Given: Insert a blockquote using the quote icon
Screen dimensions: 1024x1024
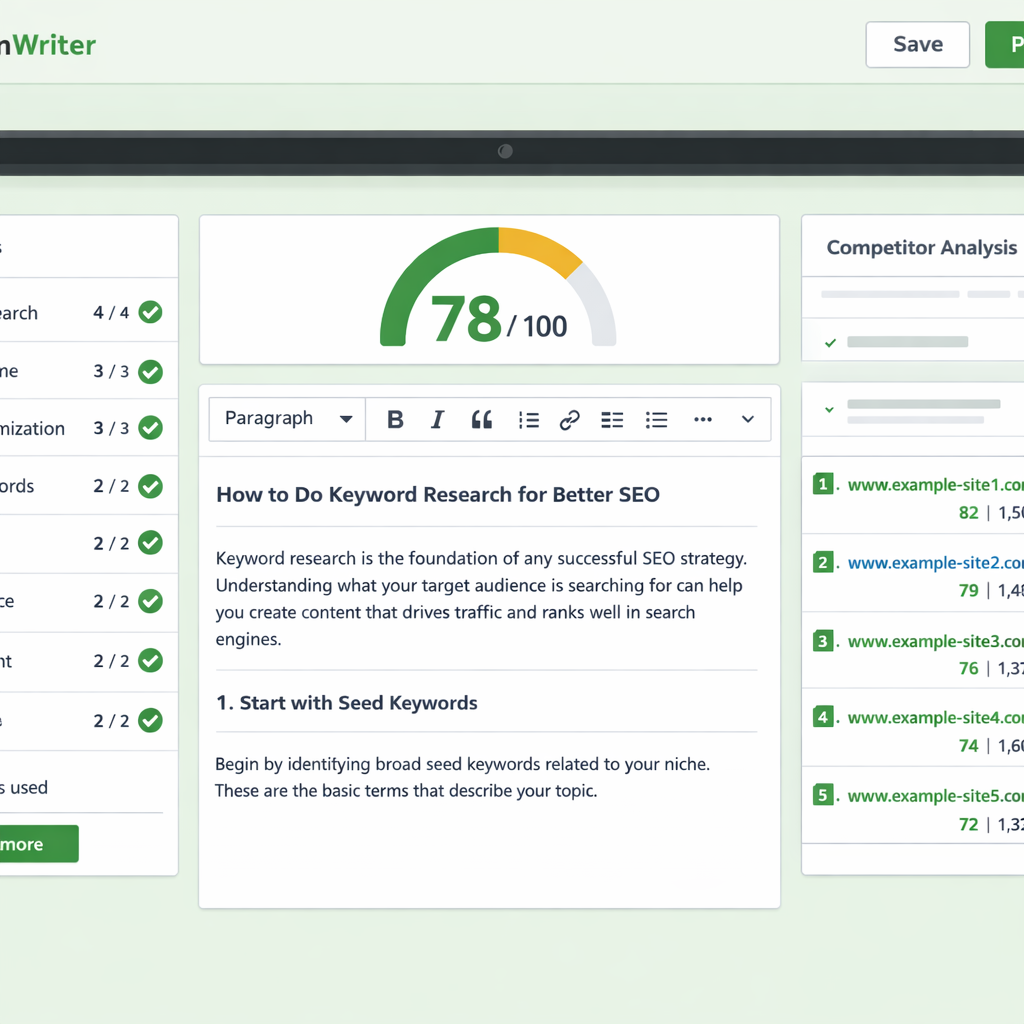Looking at the screenshot, I should coord(481,419).
